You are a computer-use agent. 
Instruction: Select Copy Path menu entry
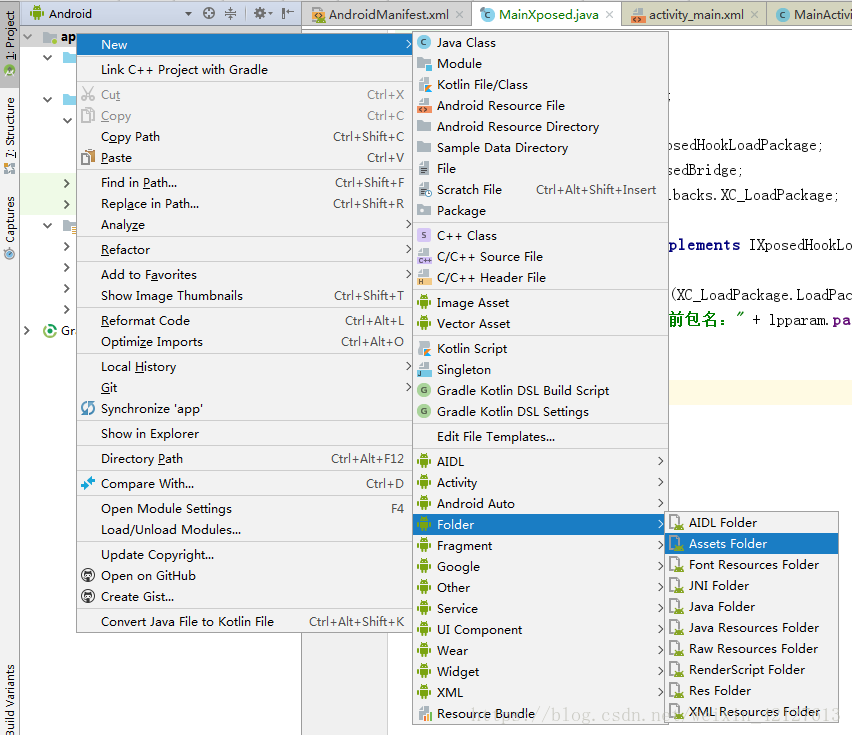[244, 136]
